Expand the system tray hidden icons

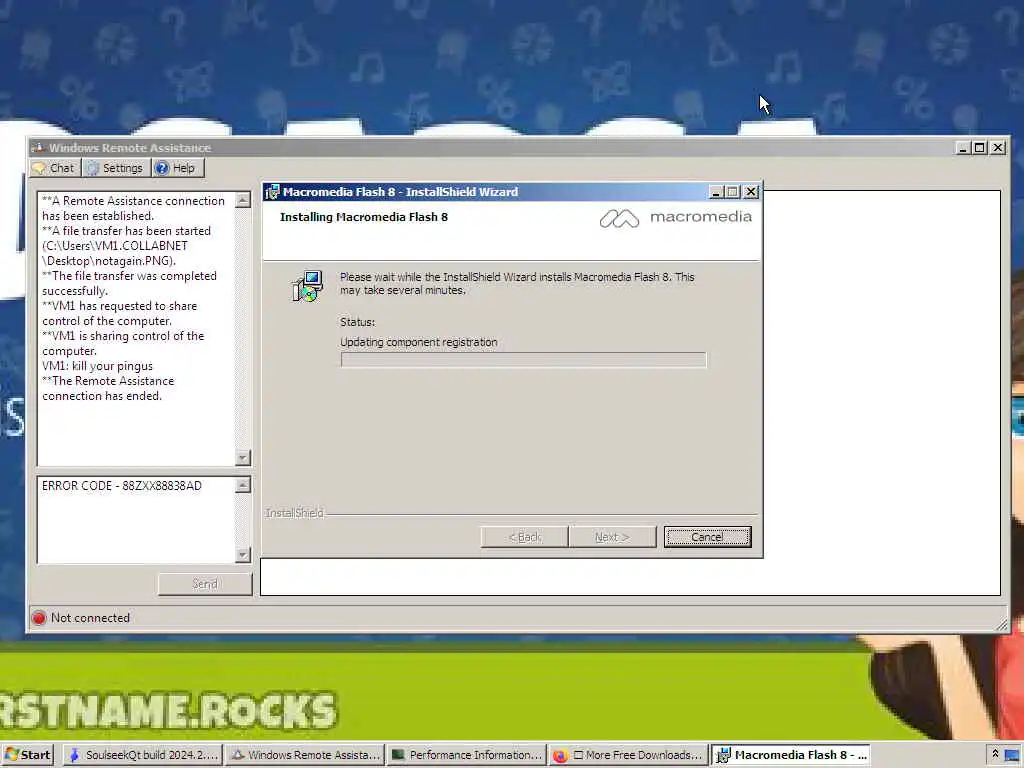pos(995,754)
